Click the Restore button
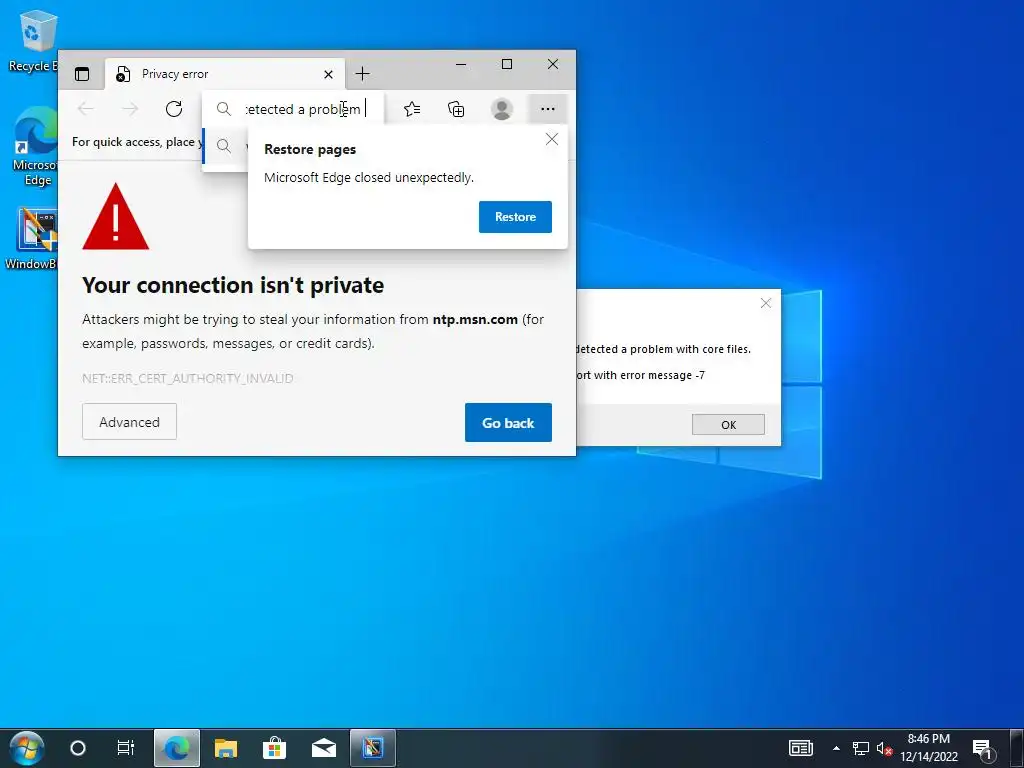This screenshot has width=1024, height=768. pyautogui.click(x=515, y=217)
